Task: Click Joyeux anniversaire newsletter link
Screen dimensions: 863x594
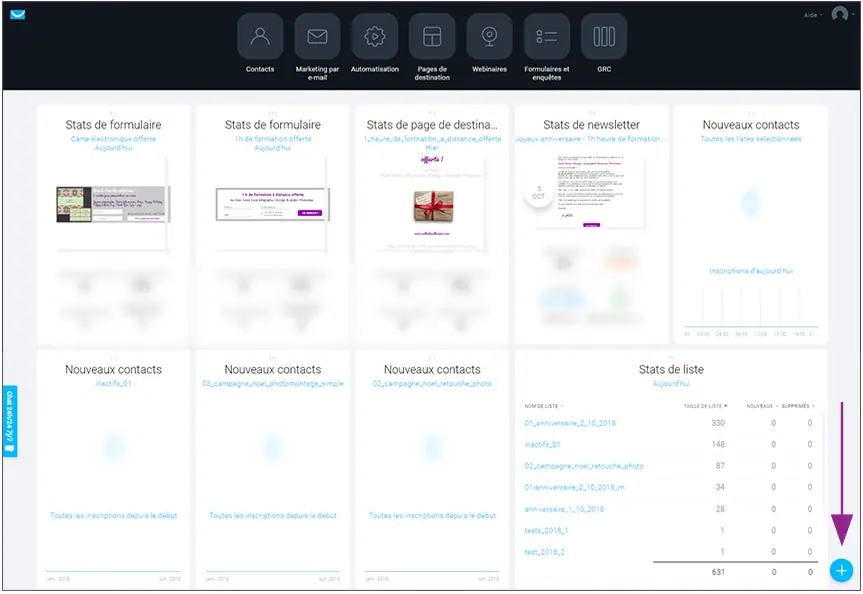Action: click(591, 139)
